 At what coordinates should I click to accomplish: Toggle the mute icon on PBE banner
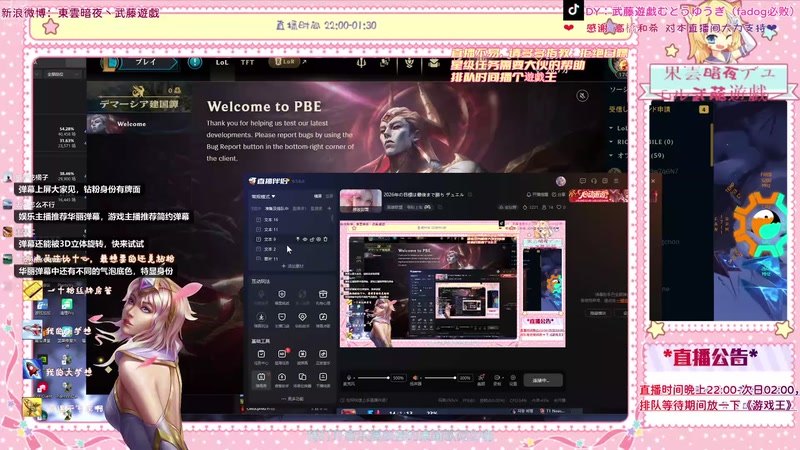pos(582,95)
